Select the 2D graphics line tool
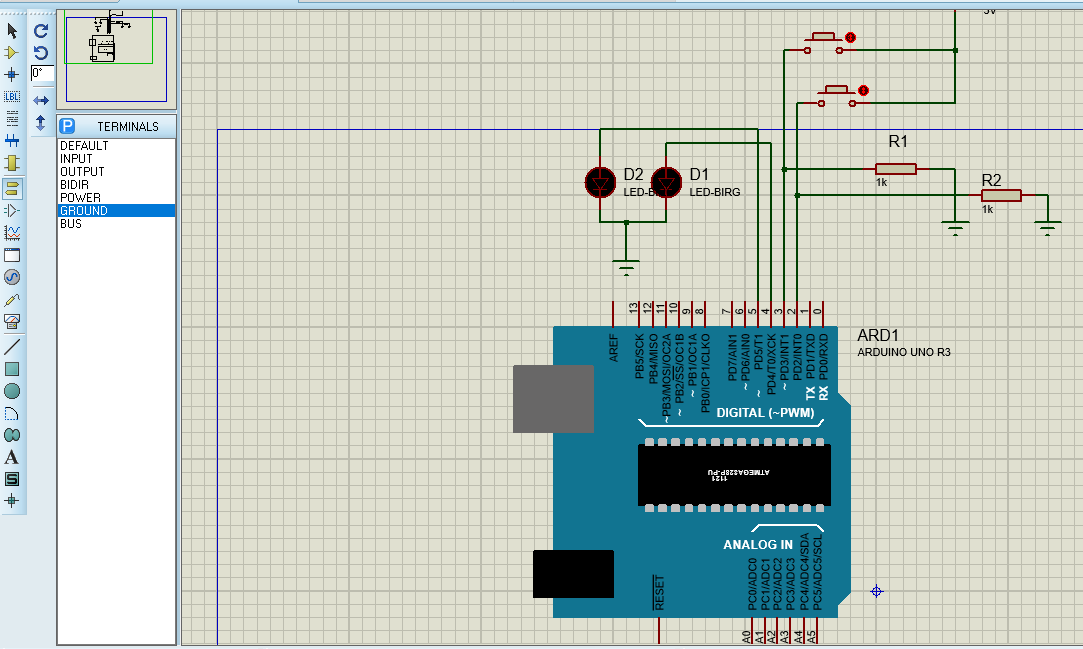Screen dimensions: 1083x649 click(x=12, y=347)
